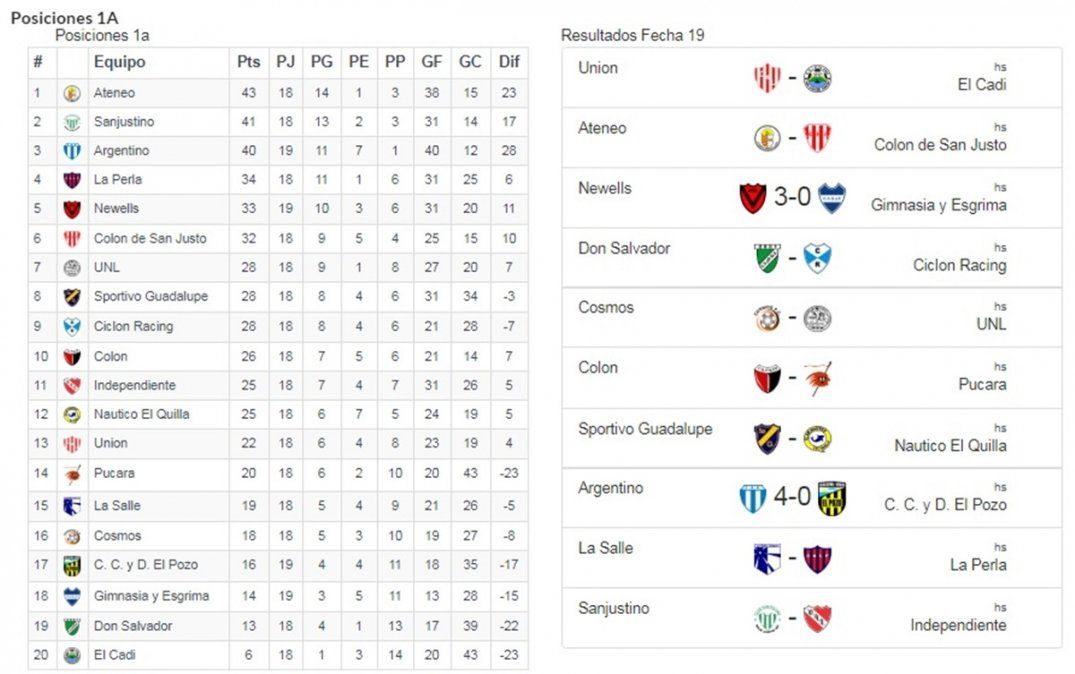Image resolution: width=1075 pixels, height=674 pixels.
Task: Select the Union vs El Cadi match row
Action: tap(811, 77)
